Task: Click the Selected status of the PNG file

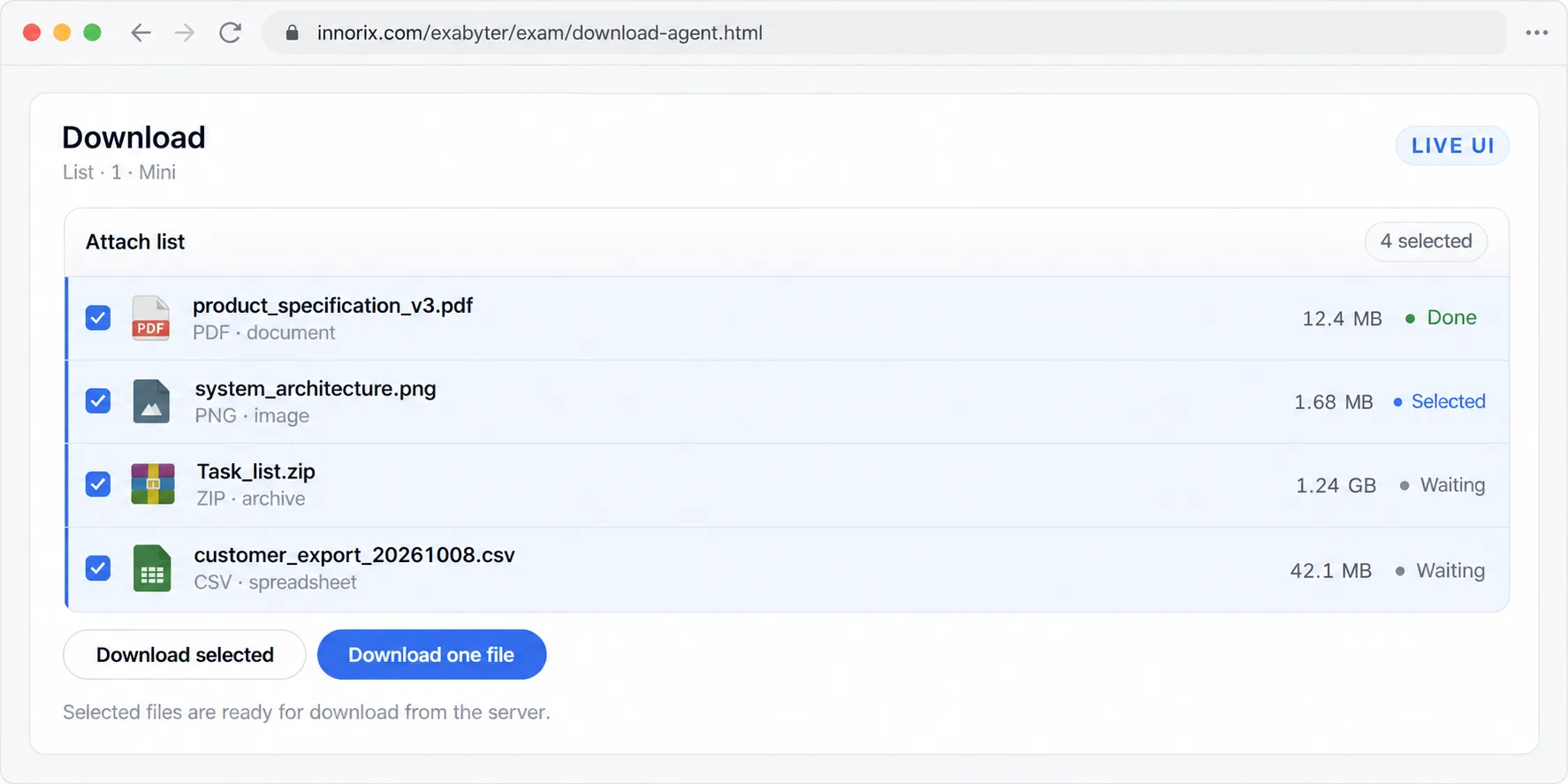Action: (x=1439, y=401)
